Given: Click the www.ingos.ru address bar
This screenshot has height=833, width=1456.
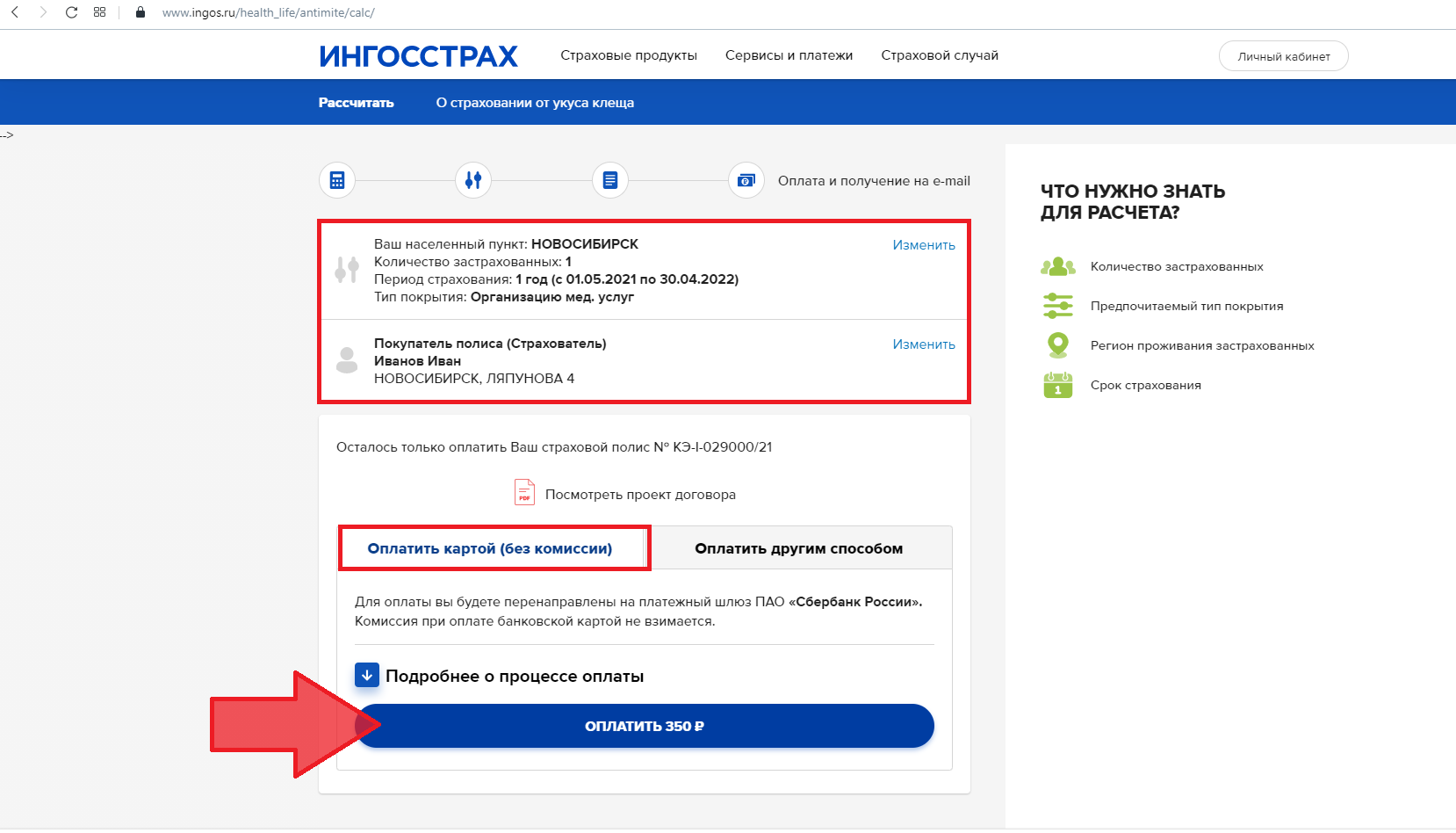Looking at the screenshot, I should point(269,12).
